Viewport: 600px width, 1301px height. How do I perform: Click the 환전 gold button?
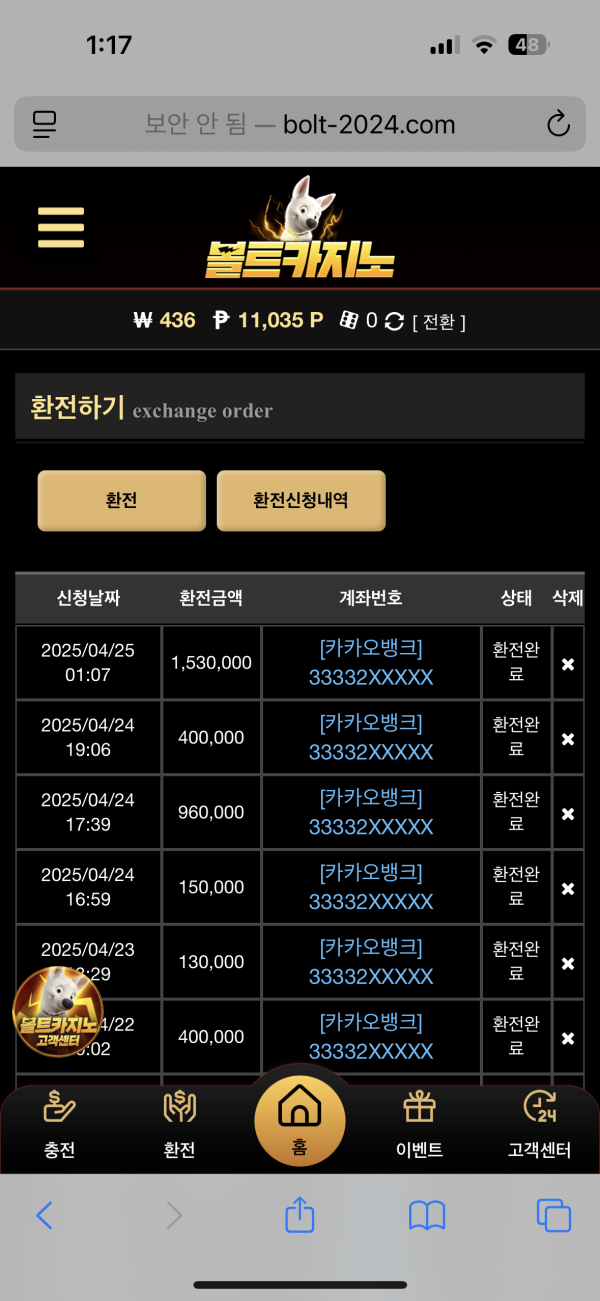pyautogui.click(x=121, y=500)
